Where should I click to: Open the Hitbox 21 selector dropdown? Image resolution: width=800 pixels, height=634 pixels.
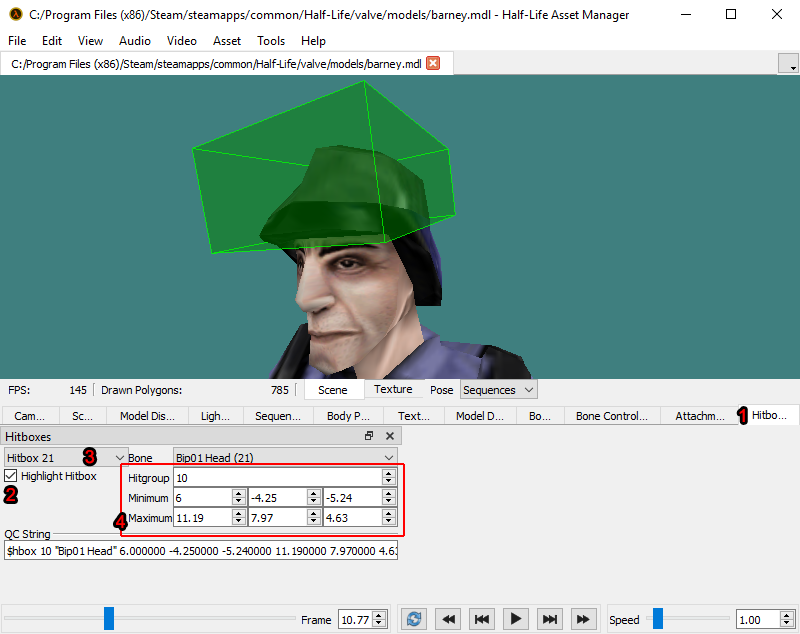[65, 458]
